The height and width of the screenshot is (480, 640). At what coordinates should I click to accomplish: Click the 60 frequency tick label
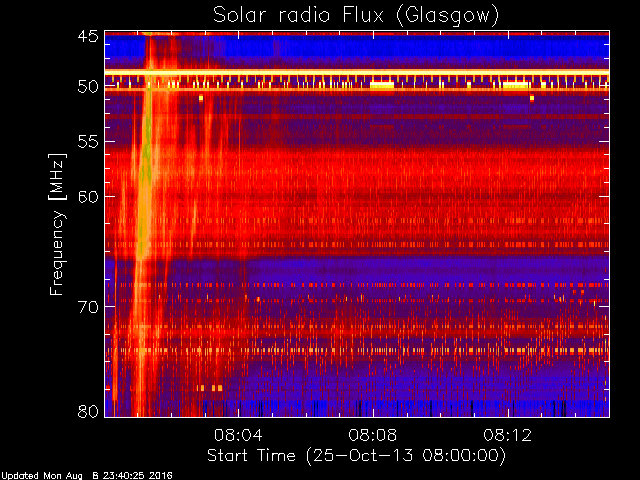(x=88, y=196)
